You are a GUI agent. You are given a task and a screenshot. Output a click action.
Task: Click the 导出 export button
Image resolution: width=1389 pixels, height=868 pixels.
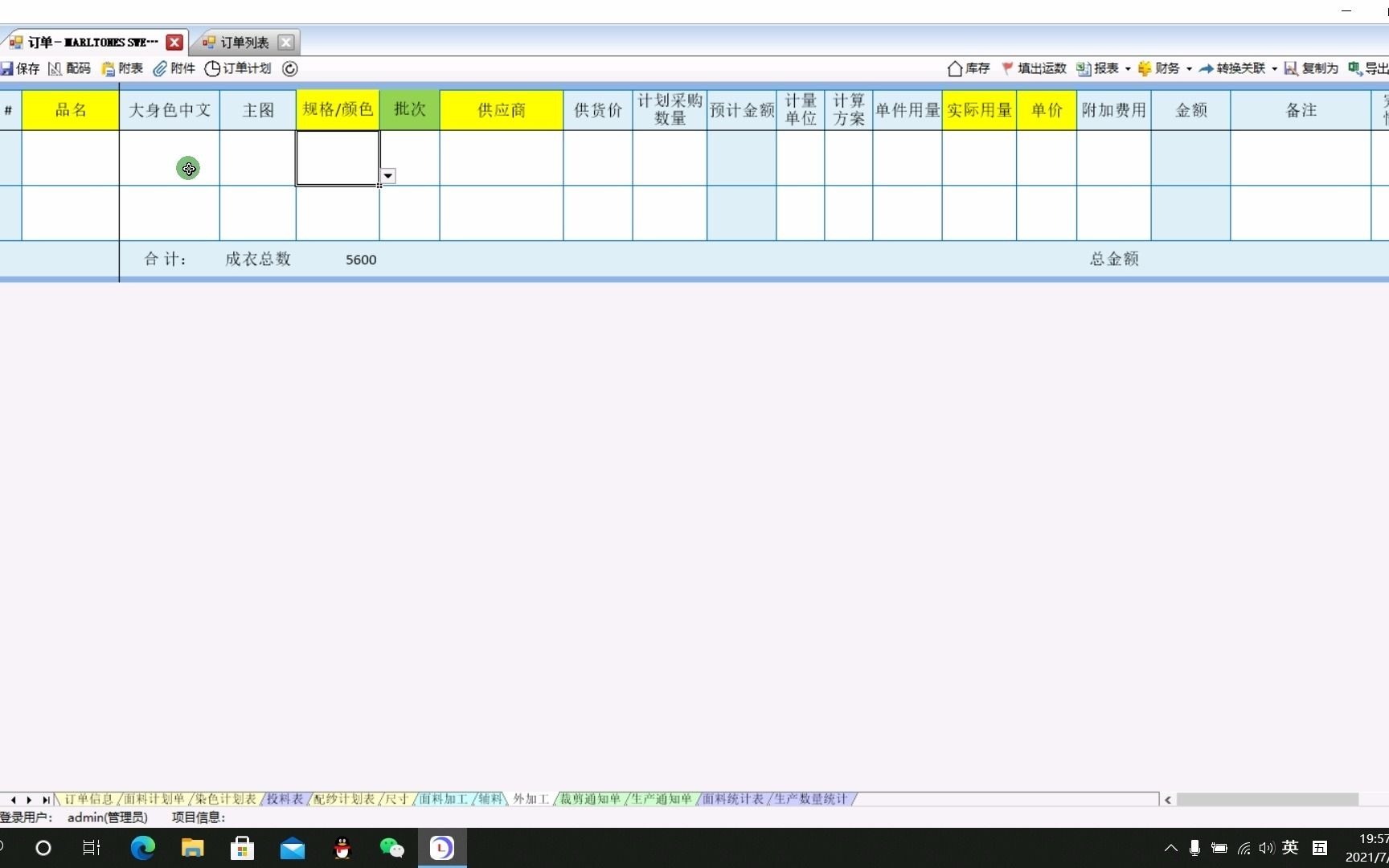pos(1368,68)
